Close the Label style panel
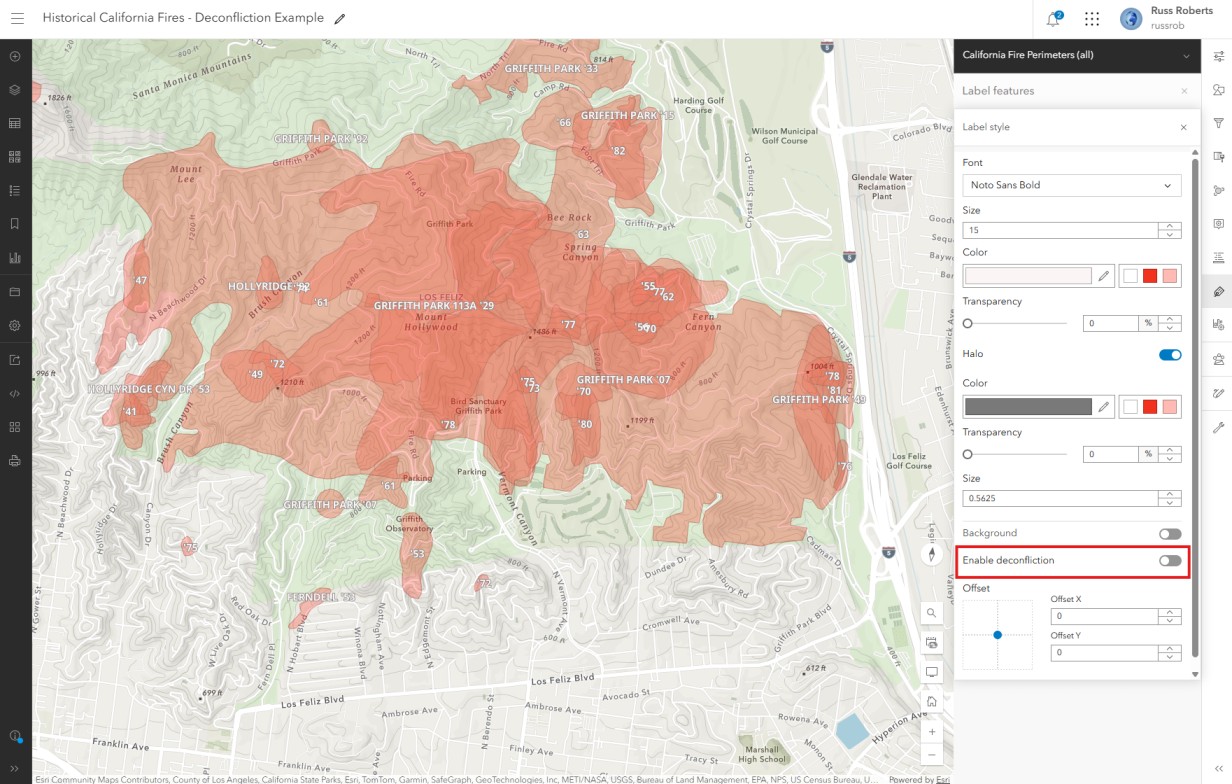The image size is (1232, 784). pos(1184,127)
